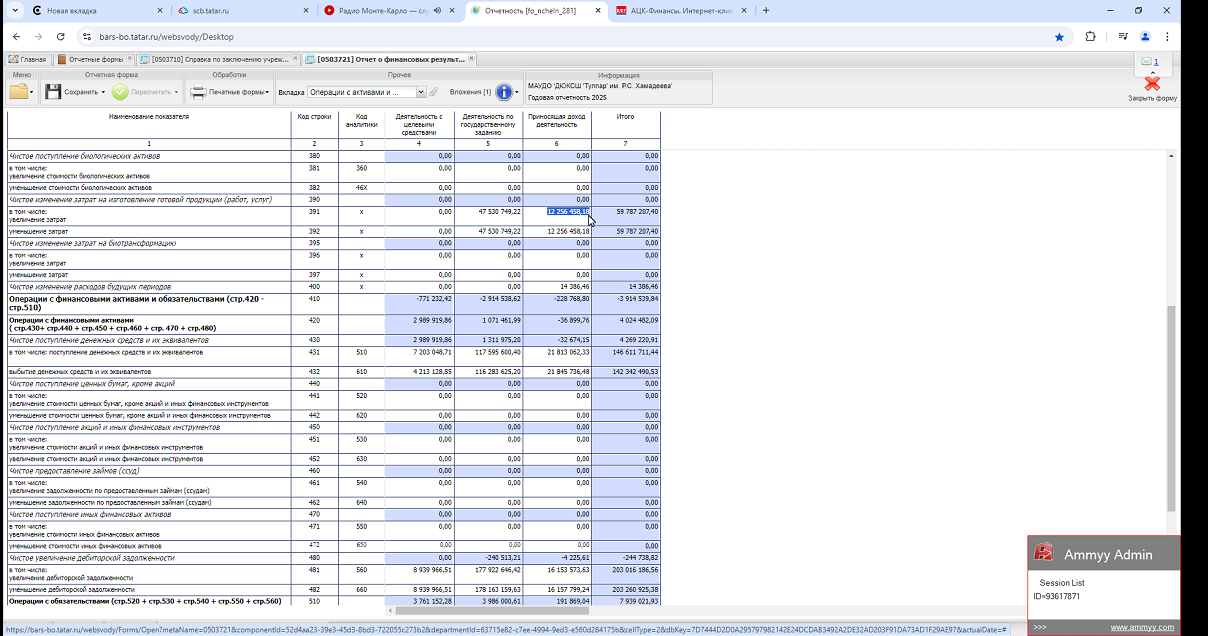Open browser extensions puzzle icon

point(1090,37)
